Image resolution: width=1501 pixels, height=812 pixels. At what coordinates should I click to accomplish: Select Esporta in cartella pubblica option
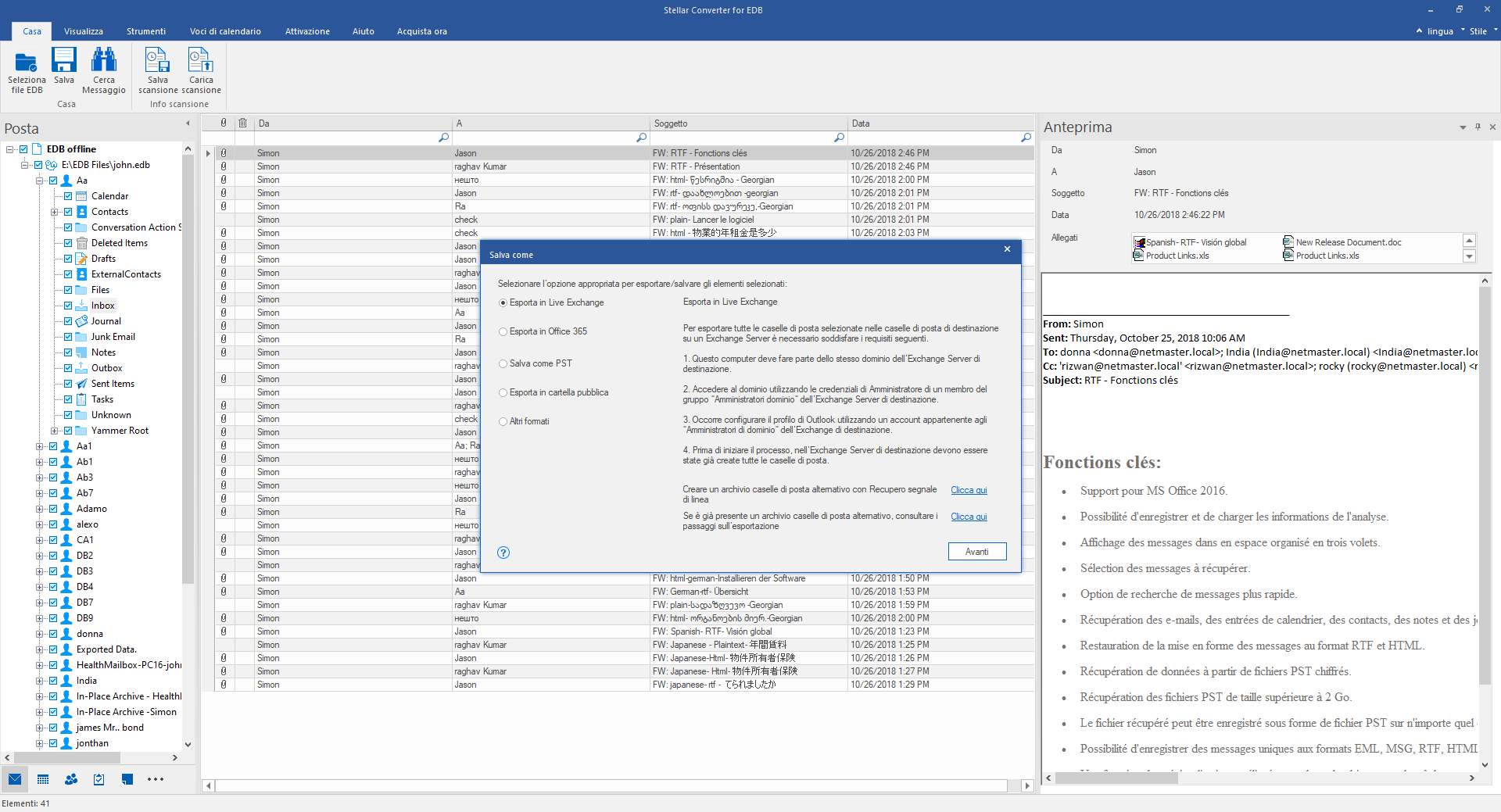[x=503, y=392]
